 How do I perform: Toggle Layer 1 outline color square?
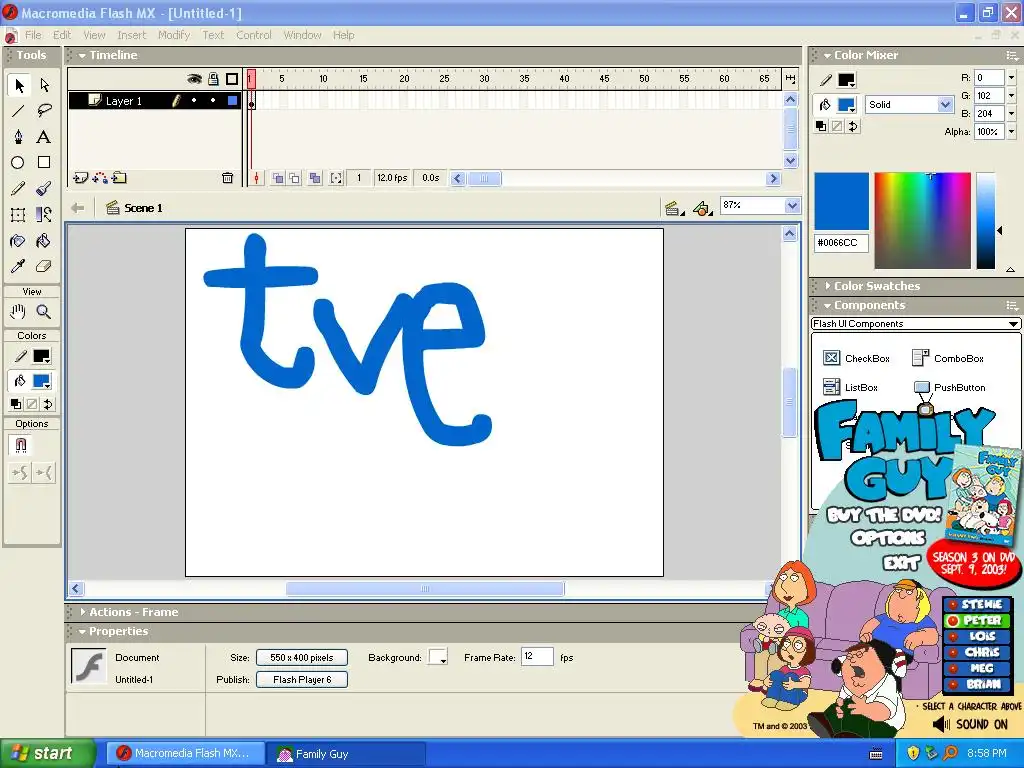pyautogui.click(x=232, y=101)
